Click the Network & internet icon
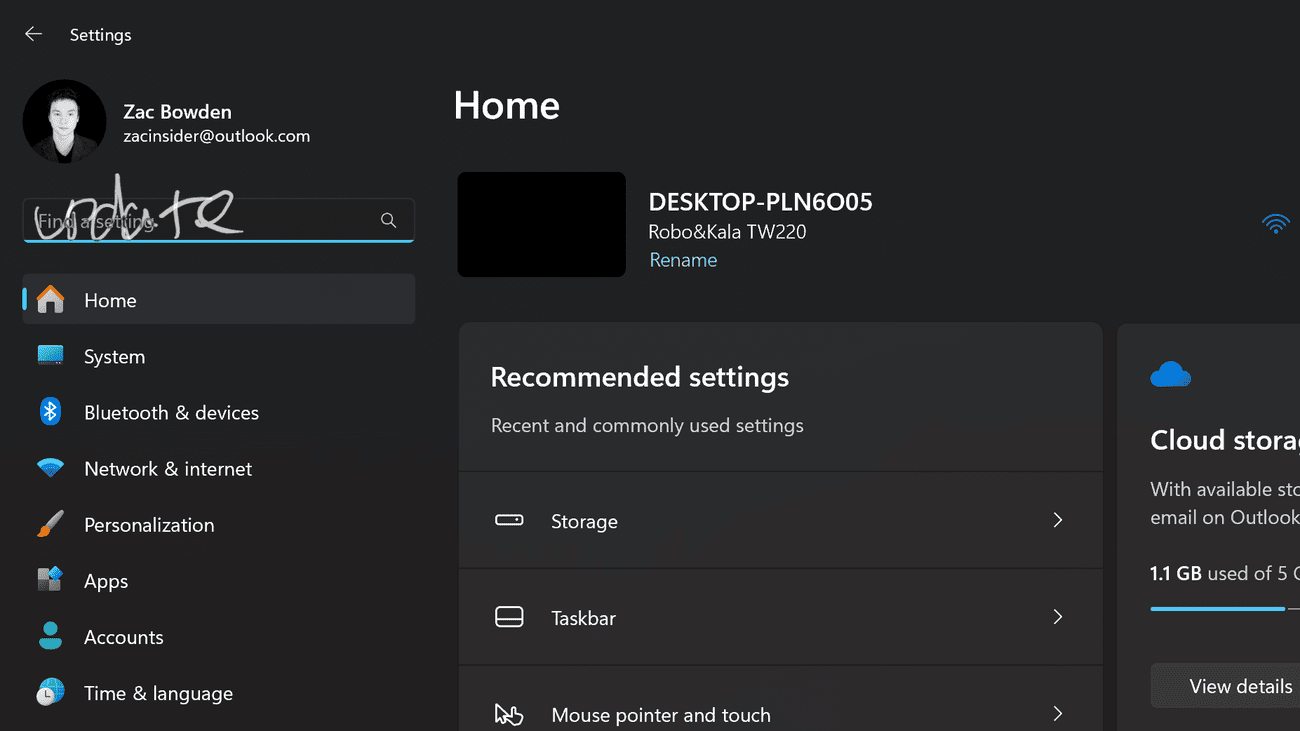Screen dimensions: 1300x731 point(50,468)
